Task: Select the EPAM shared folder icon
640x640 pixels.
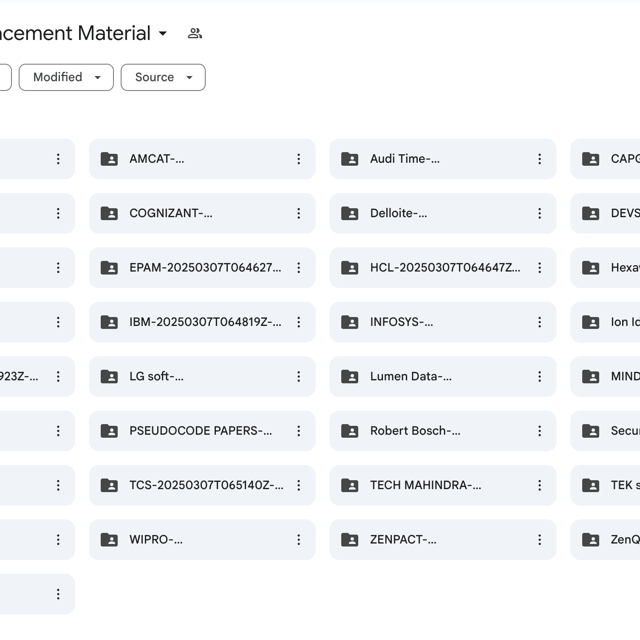Action: [x=109, y=268]
